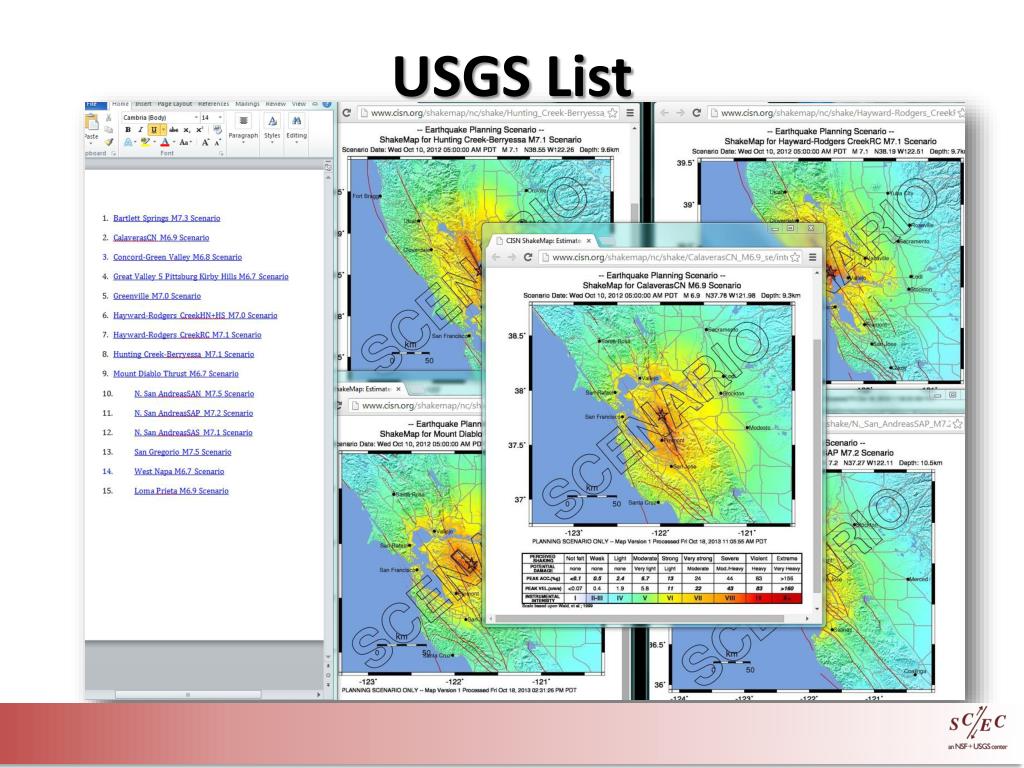Screen dimensions: 1024x768
Task: Apply red font color in Word
Action: coord(165,142)
